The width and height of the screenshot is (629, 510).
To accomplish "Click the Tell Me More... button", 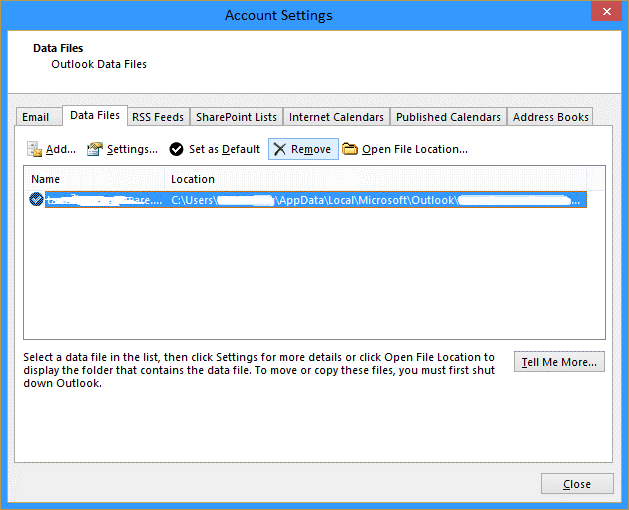I will click(x=559, y=362).
